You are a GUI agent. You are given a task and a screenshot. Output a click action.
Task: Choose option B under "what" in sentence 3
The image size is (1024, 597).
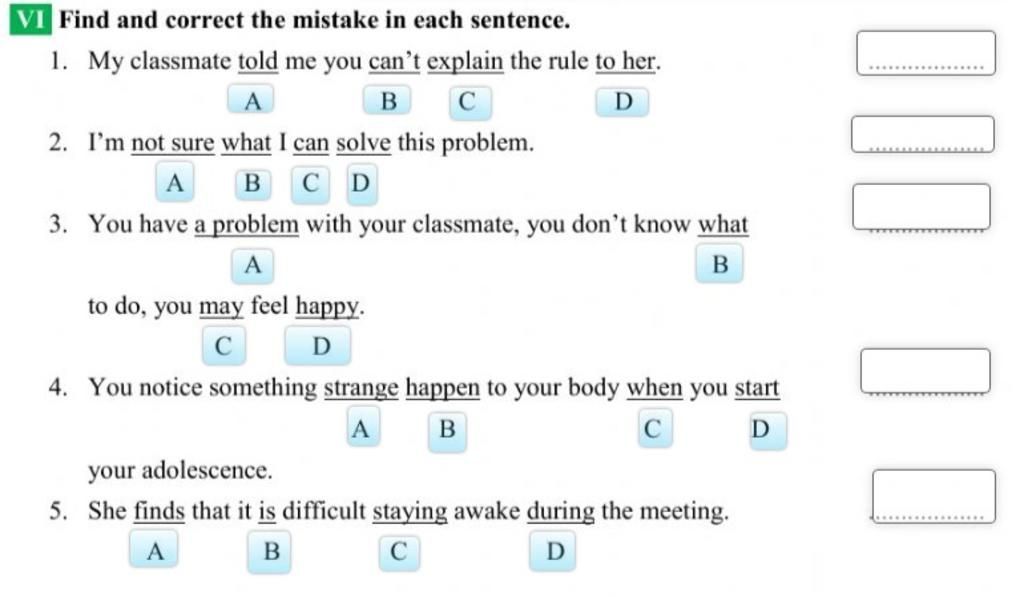coord(719,264)
